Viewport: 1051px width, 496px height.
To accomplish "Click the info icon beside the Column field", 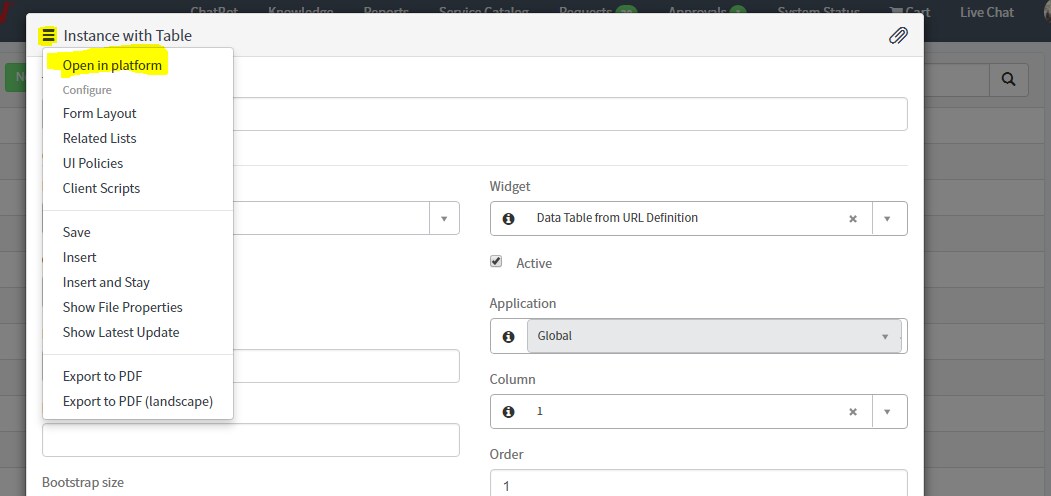I will point(509,411).
